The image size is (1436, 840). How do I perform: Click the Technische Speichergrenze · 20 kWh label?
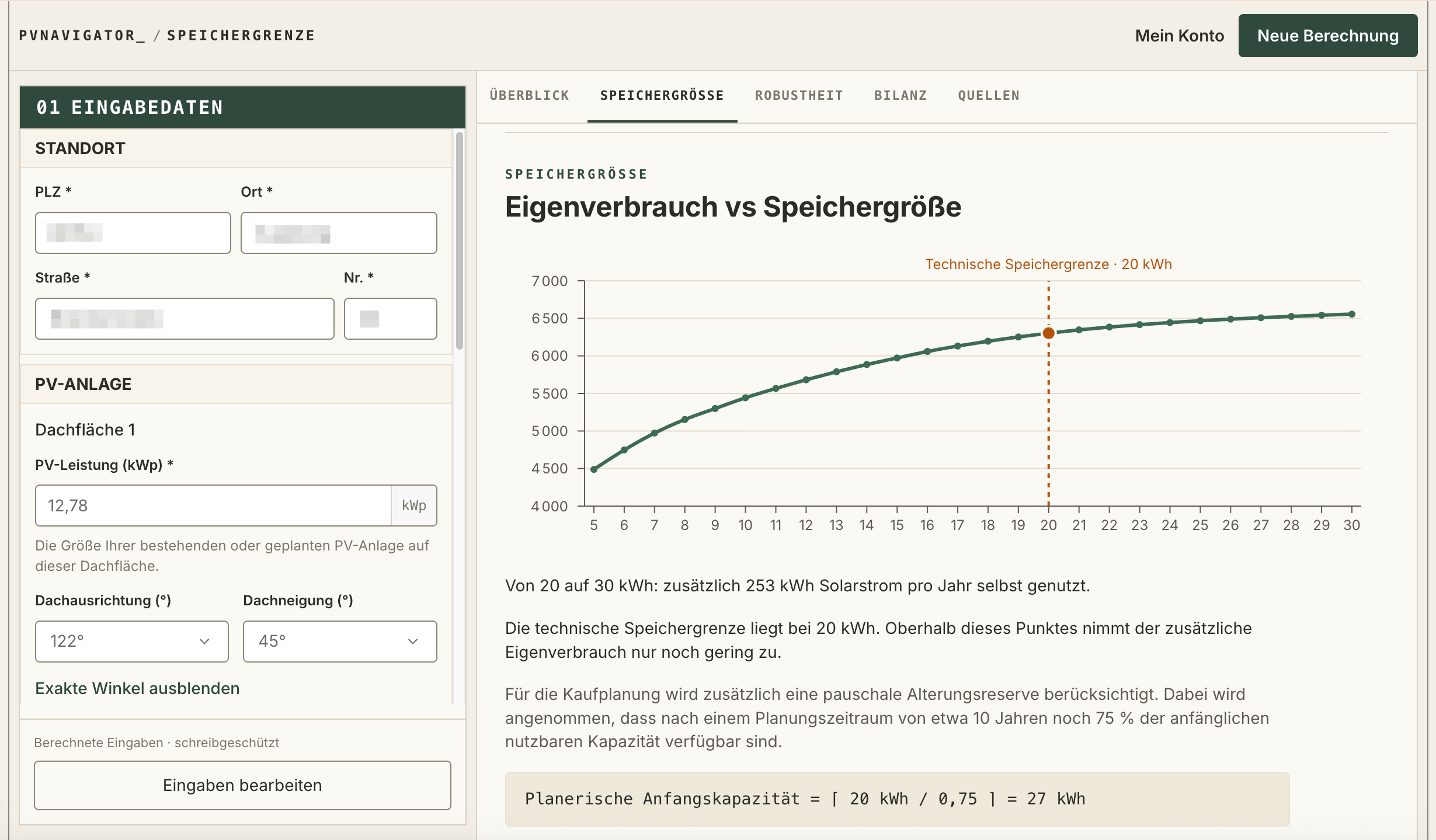[x=1048, y=264]
